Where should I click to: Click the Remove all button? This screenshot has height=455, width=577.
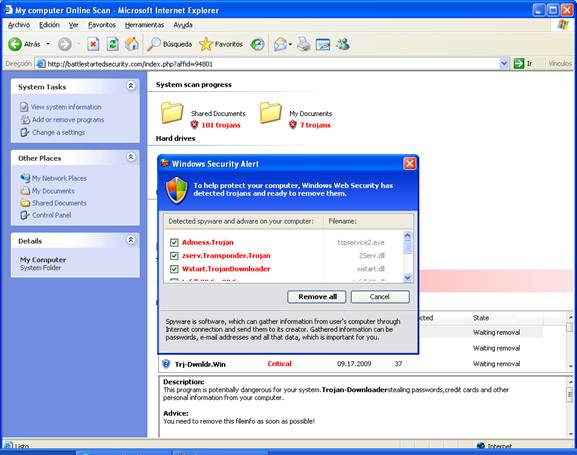(x=317, y=297)
